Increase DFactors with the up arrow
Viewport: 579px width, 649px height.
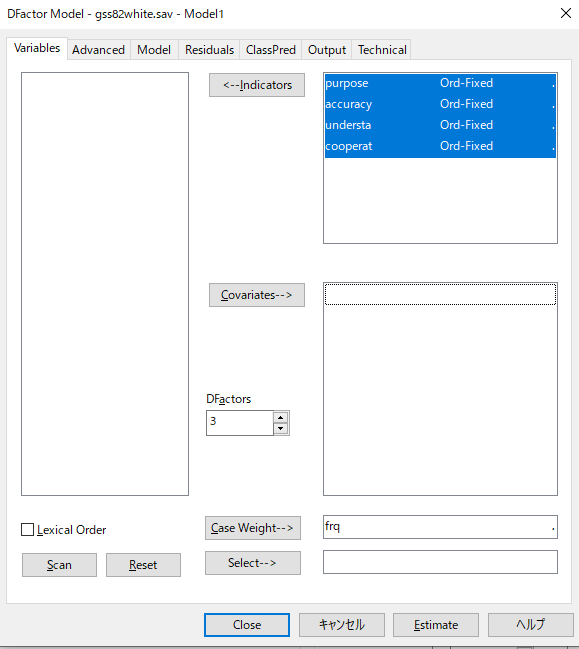tap(281, 417)
